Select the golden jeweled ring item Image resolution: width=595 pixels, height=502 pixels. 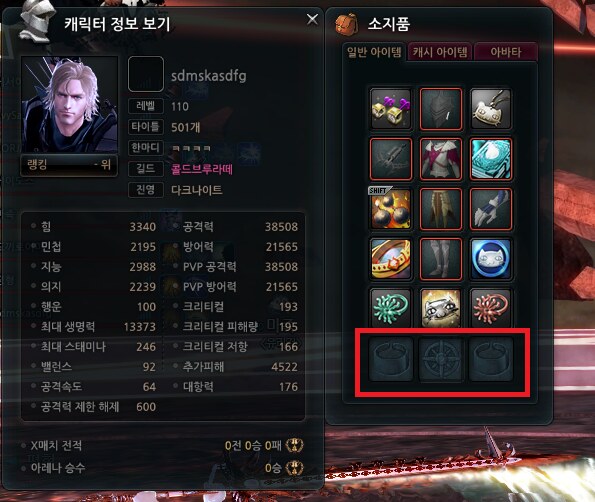coord(391,258)
